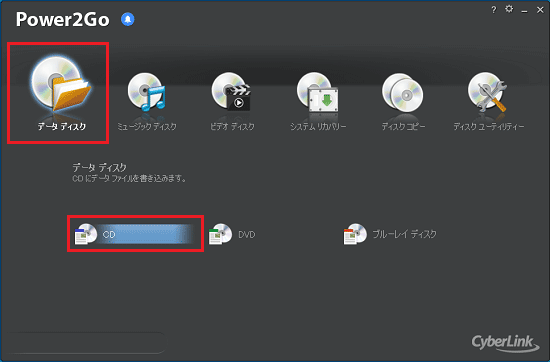This screenshot has width=550, height=362.
Task: Click the blue notification bell icon
Action: click(x=128, y=19)
